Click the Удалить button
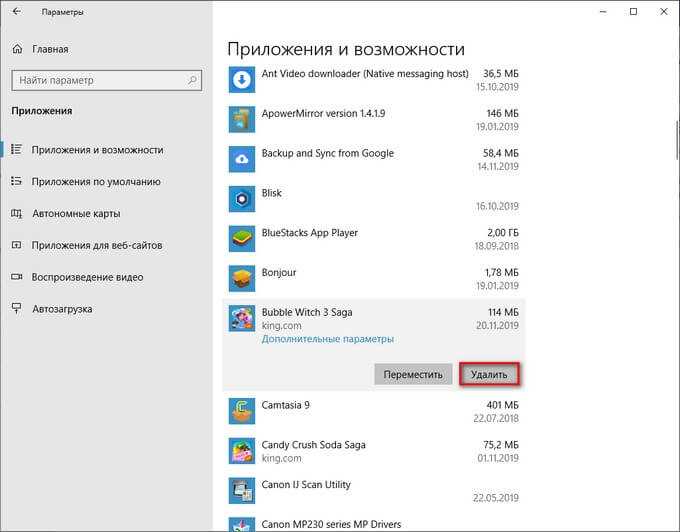The width and height of the screenshot is (680, 532). [489, 374]
